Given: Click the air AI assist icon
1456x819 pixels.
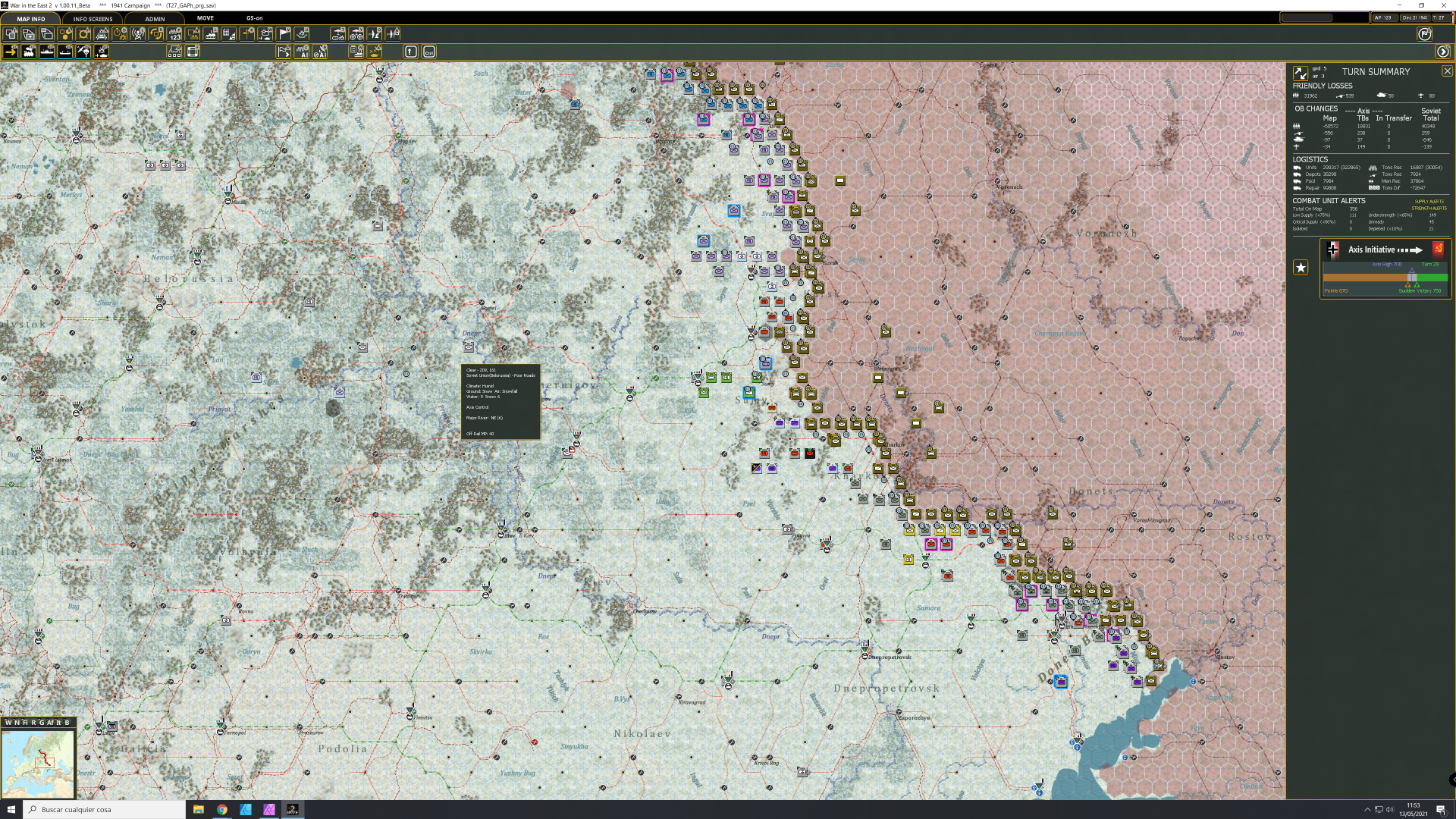Looking at the screenshot, I should [320, 52].
